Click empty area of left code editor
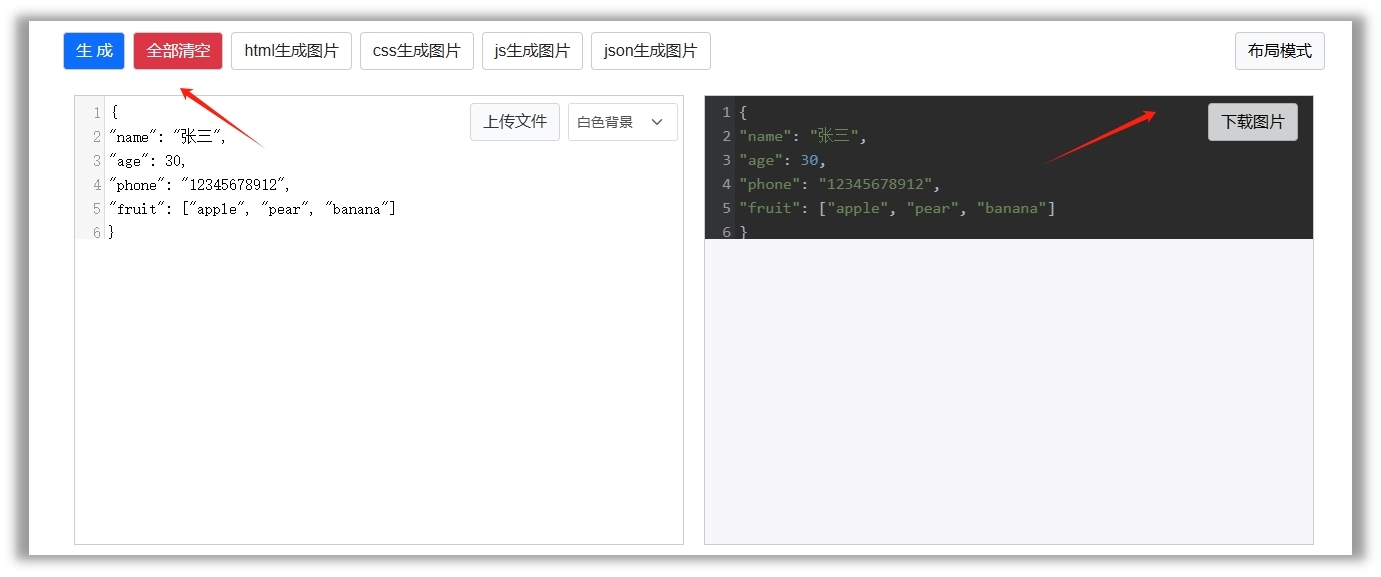The height and width of the screenshot is (577, 1381). tap(380, 390)
